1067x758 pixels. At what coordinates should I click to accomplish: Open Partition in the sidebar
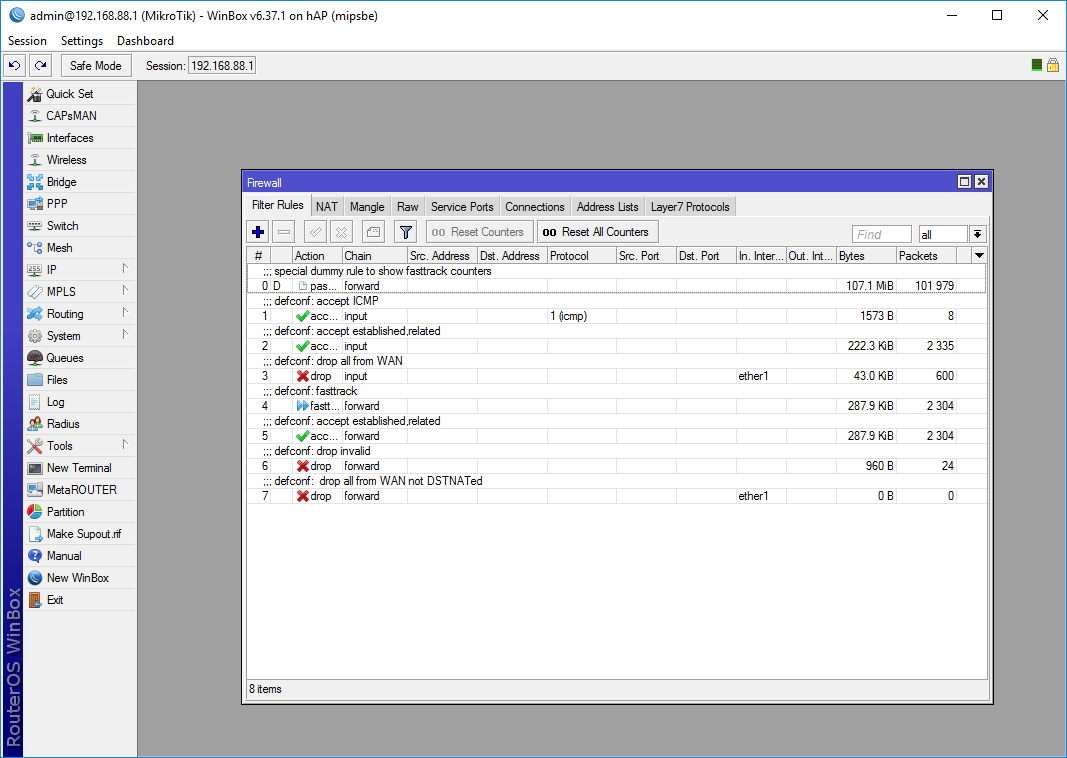[x=80, y=512]
